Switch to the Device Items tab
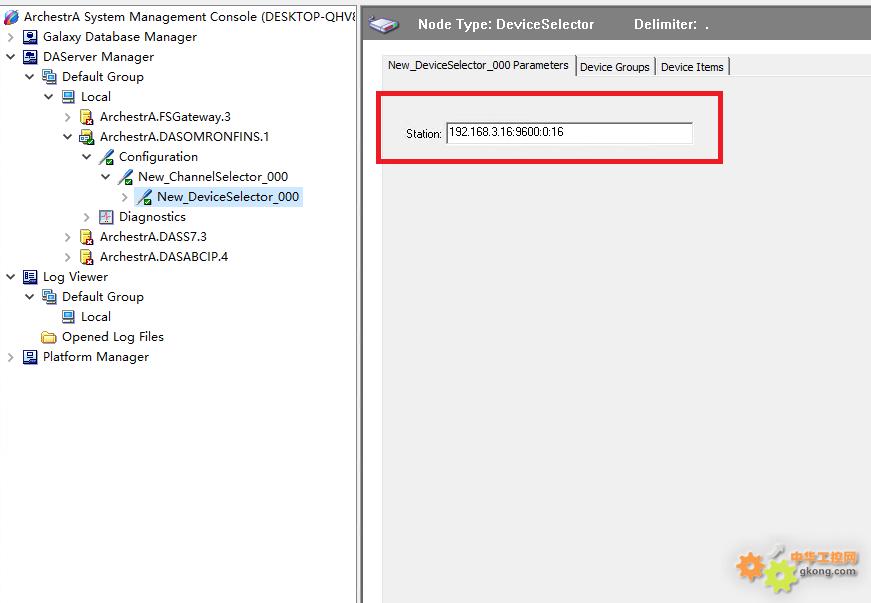 pos(692,67)
